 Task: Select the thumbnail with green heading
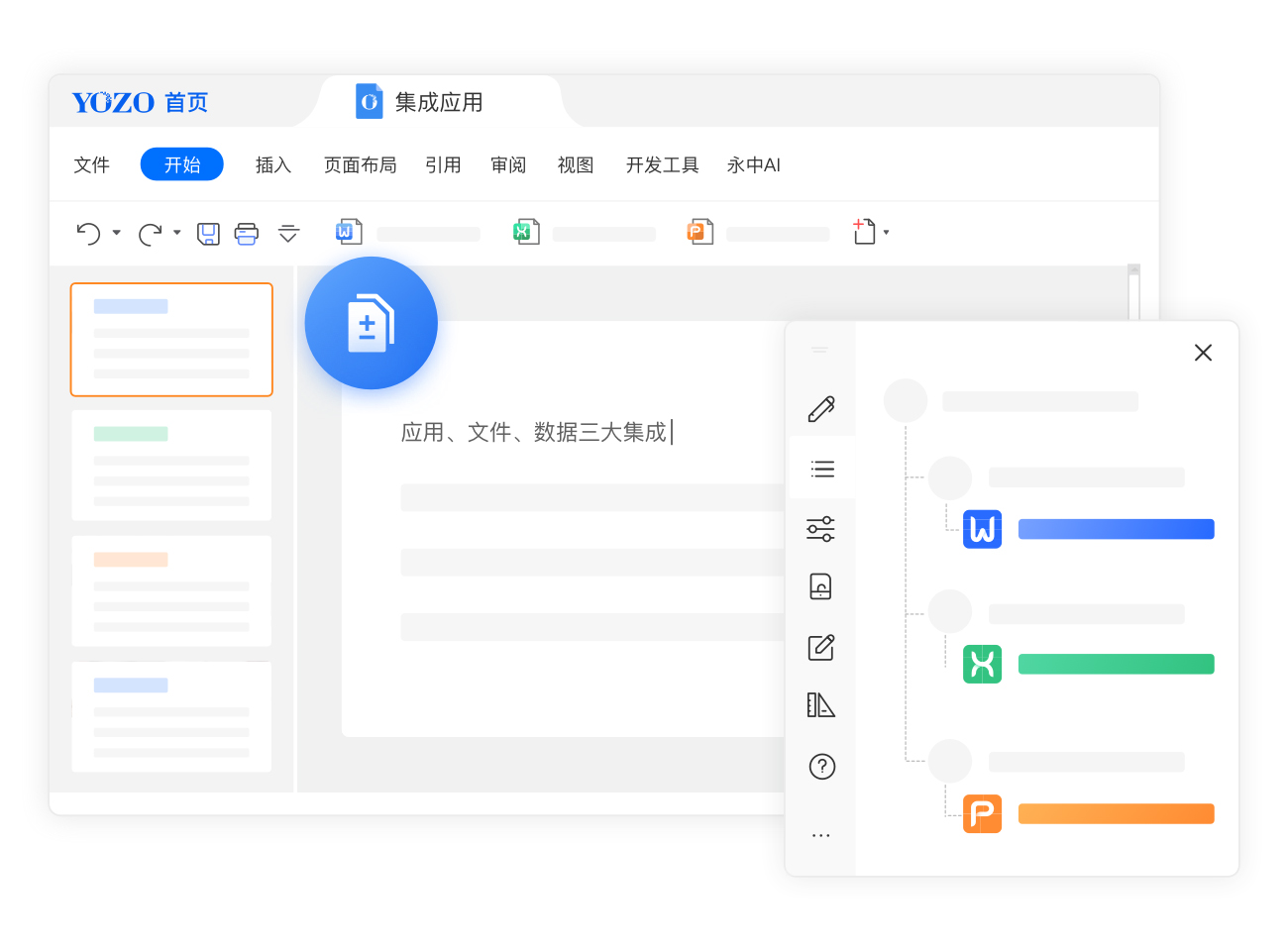coord(171,466)
